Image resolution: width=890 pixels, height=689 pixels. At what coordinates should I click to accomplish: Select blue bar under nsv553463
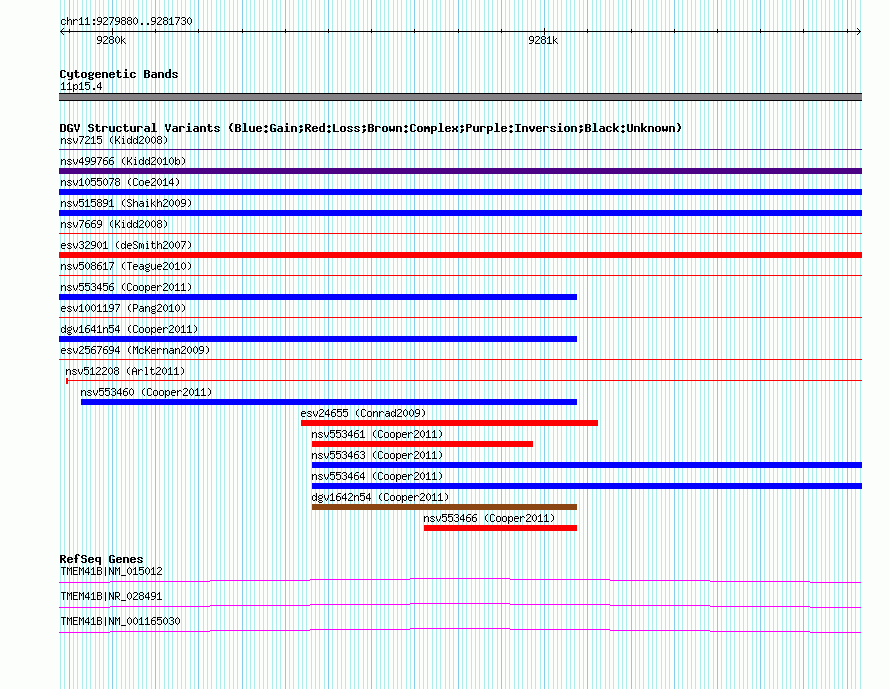(587, 465)
